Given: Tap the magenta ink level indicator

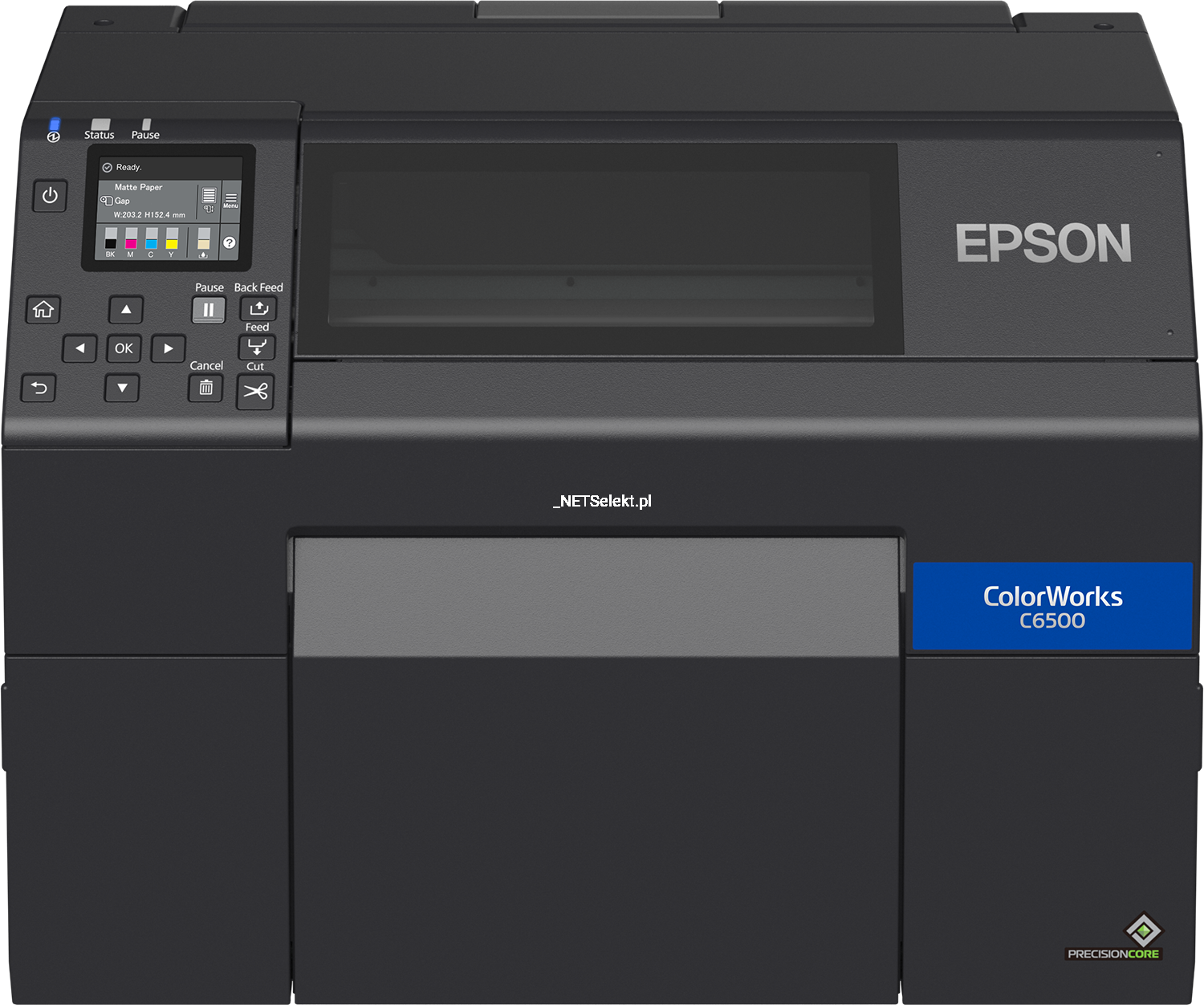Looking at the screenshot, I should [131, 242].
